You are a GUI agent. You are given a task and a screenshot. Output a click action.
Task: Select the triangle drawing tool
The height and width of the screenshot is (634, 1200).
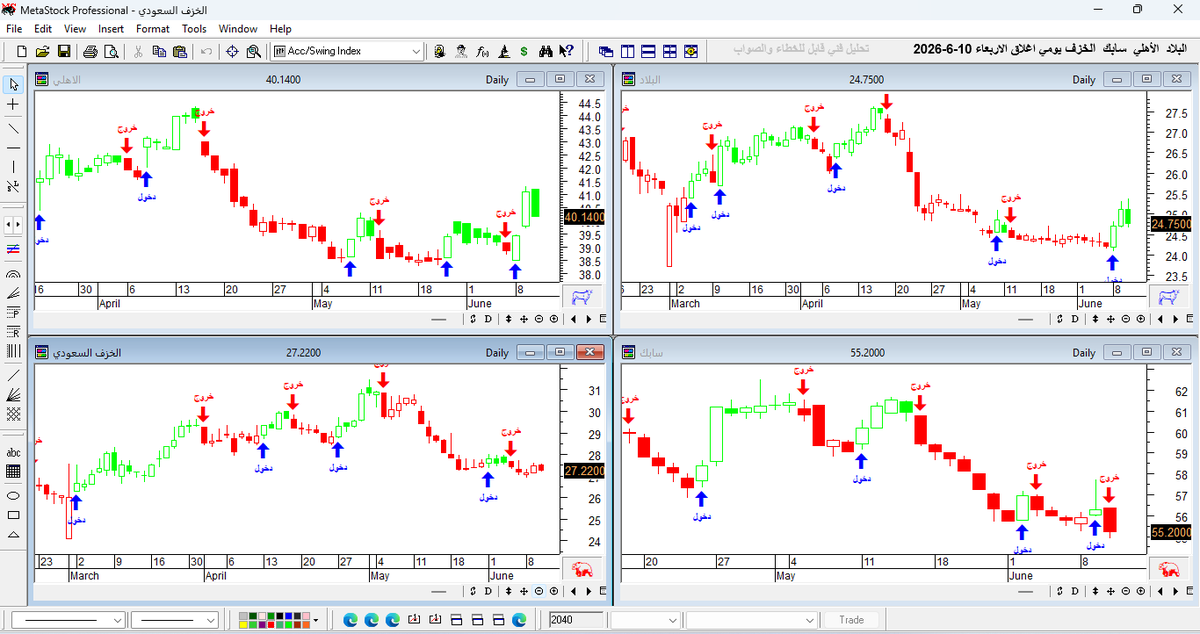click(x=13, y=535)
